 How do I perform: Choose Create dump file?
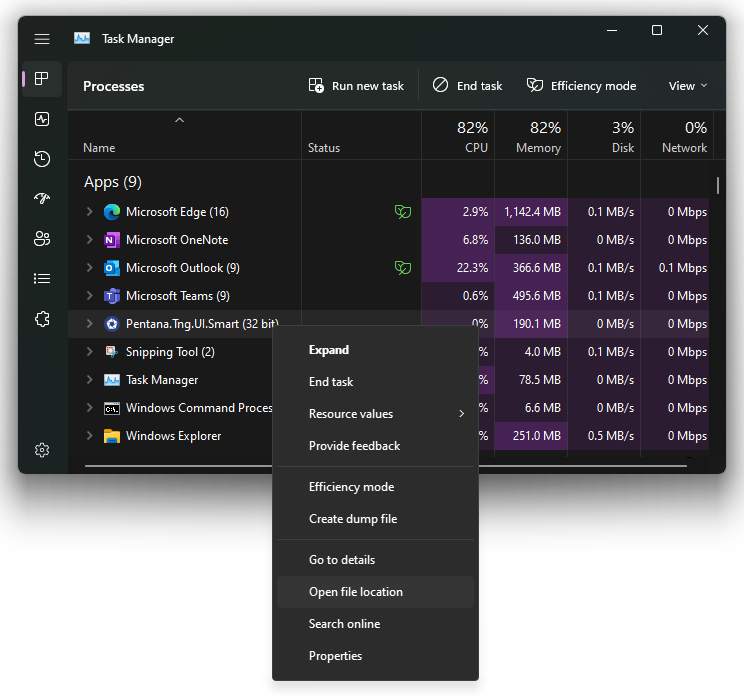[x=375, y=519]
